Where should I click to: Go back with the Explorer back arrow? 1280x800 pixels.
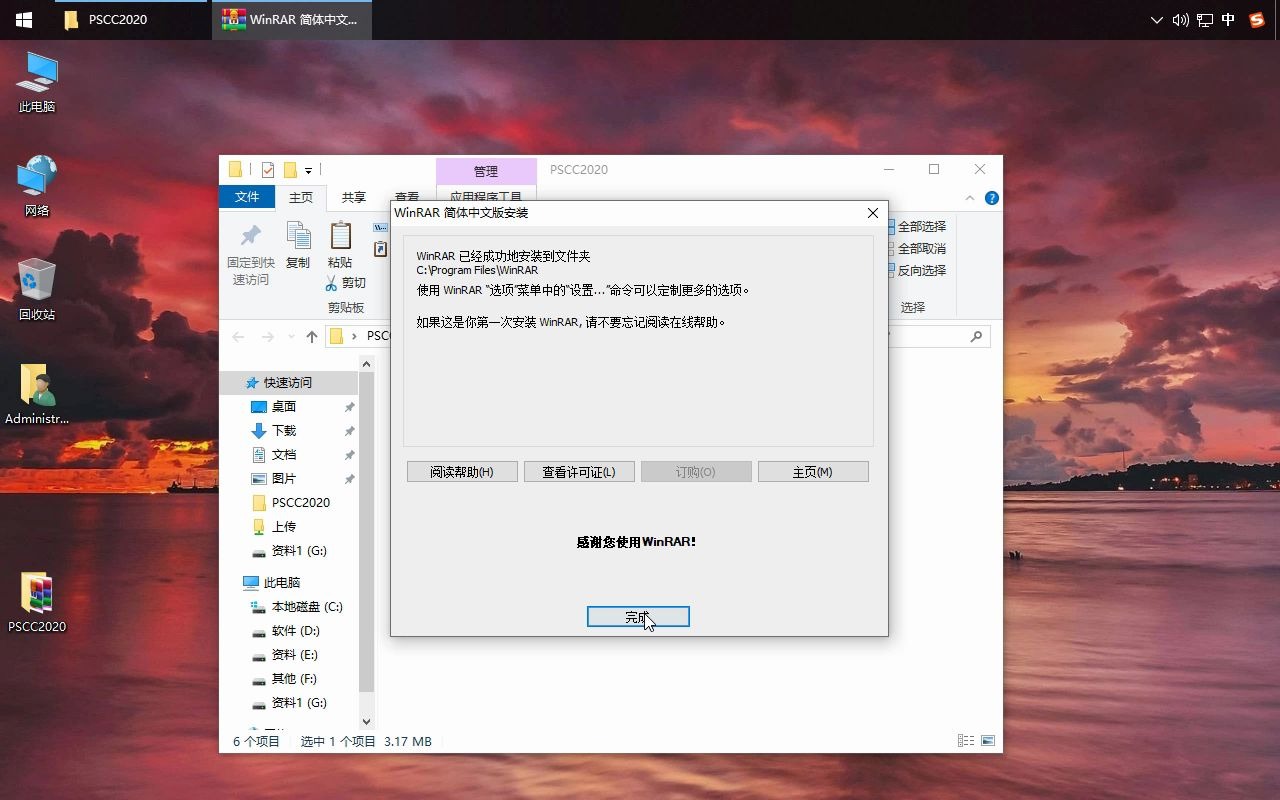238,337
